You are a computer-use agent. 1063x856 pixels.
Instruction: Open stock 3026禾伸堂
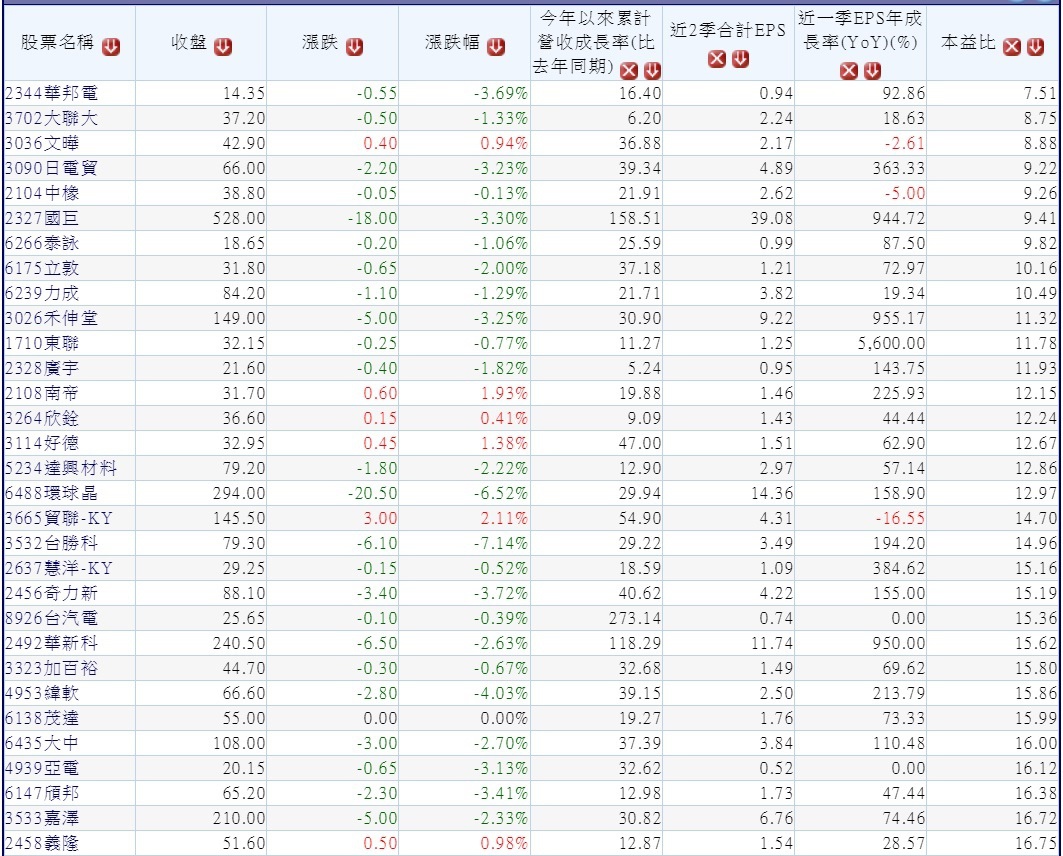(x=52, y=319)
